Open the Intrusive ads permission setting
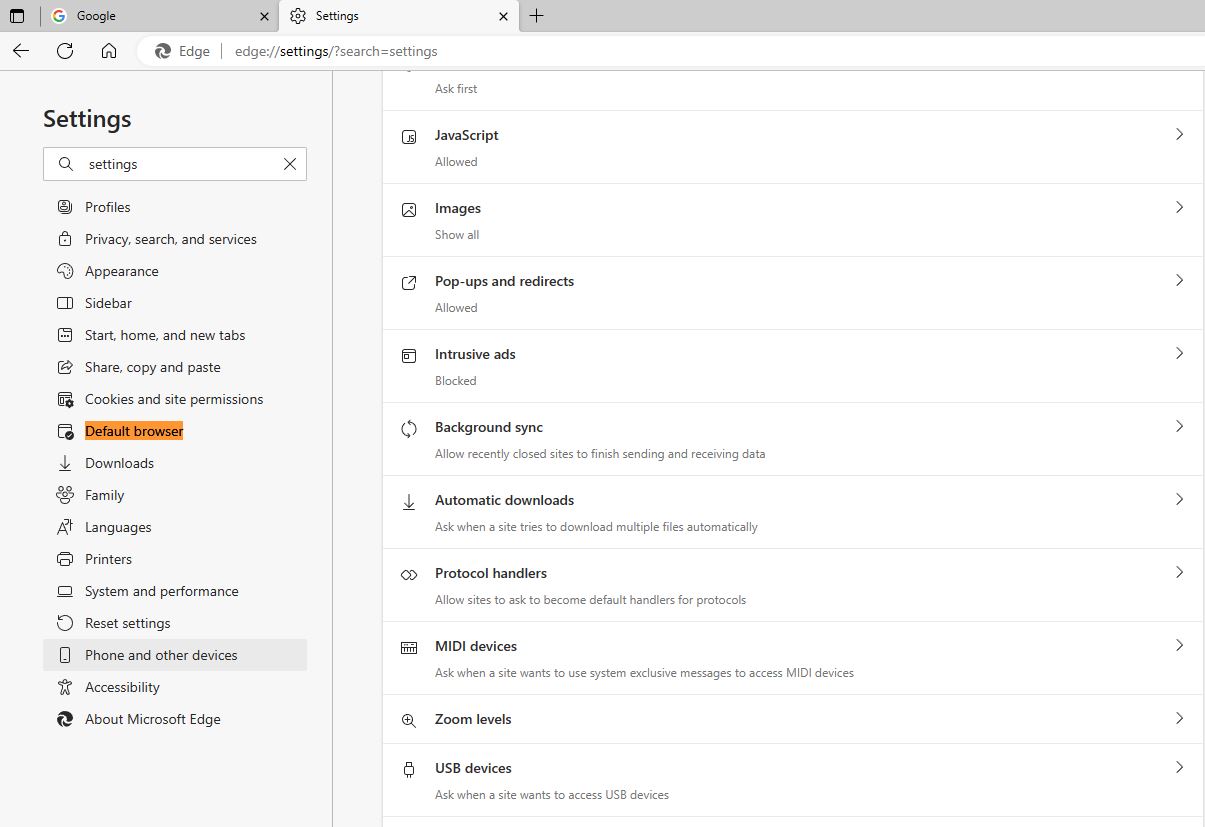This screenshot has width=1205, height=827. pyautogui.click(x=475, y=355)
